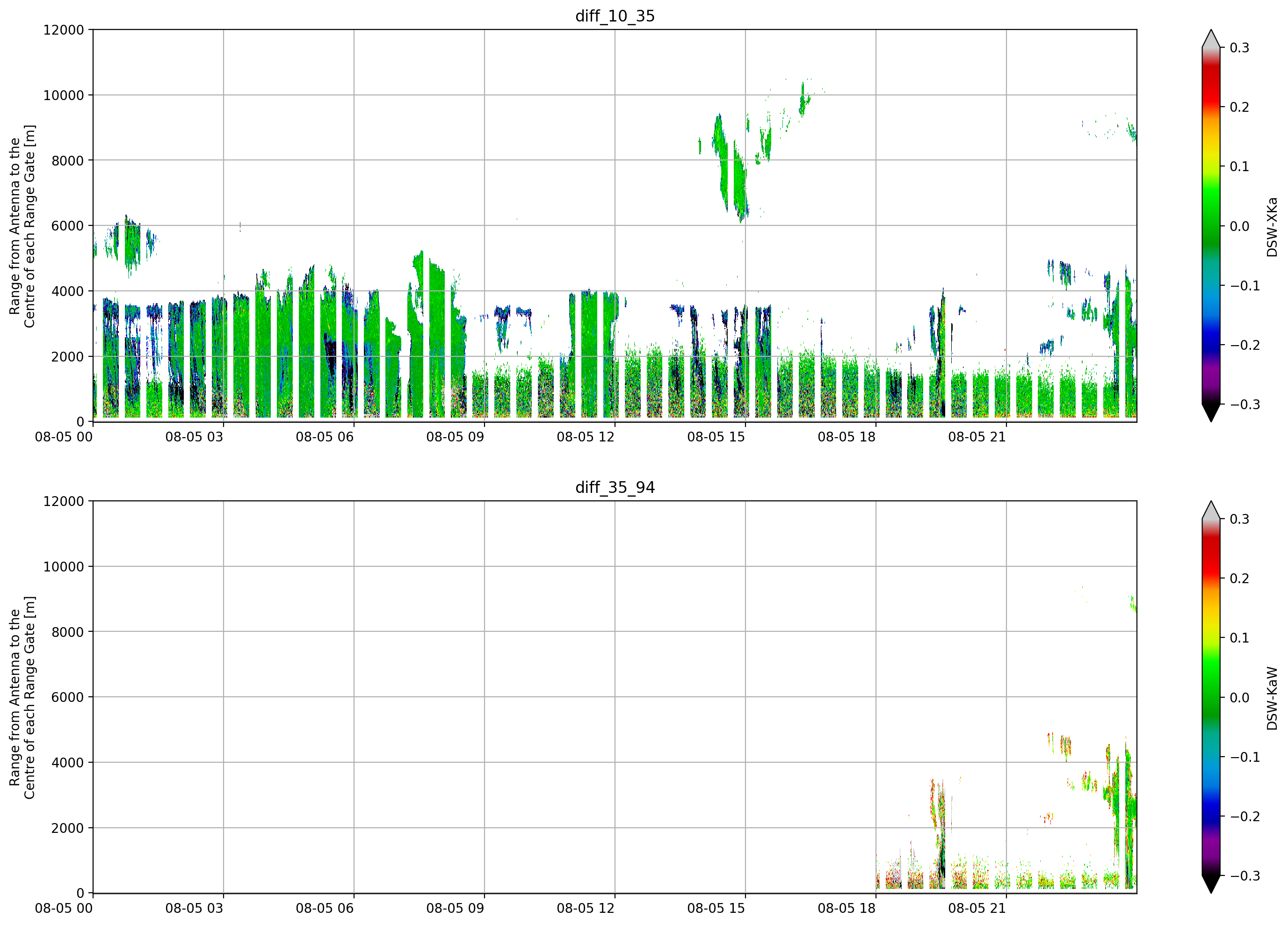The width and height of the screenshot is (1288, 925).
Task: Click the DSW-XKa colorbar gradient
Action: 1211,226
